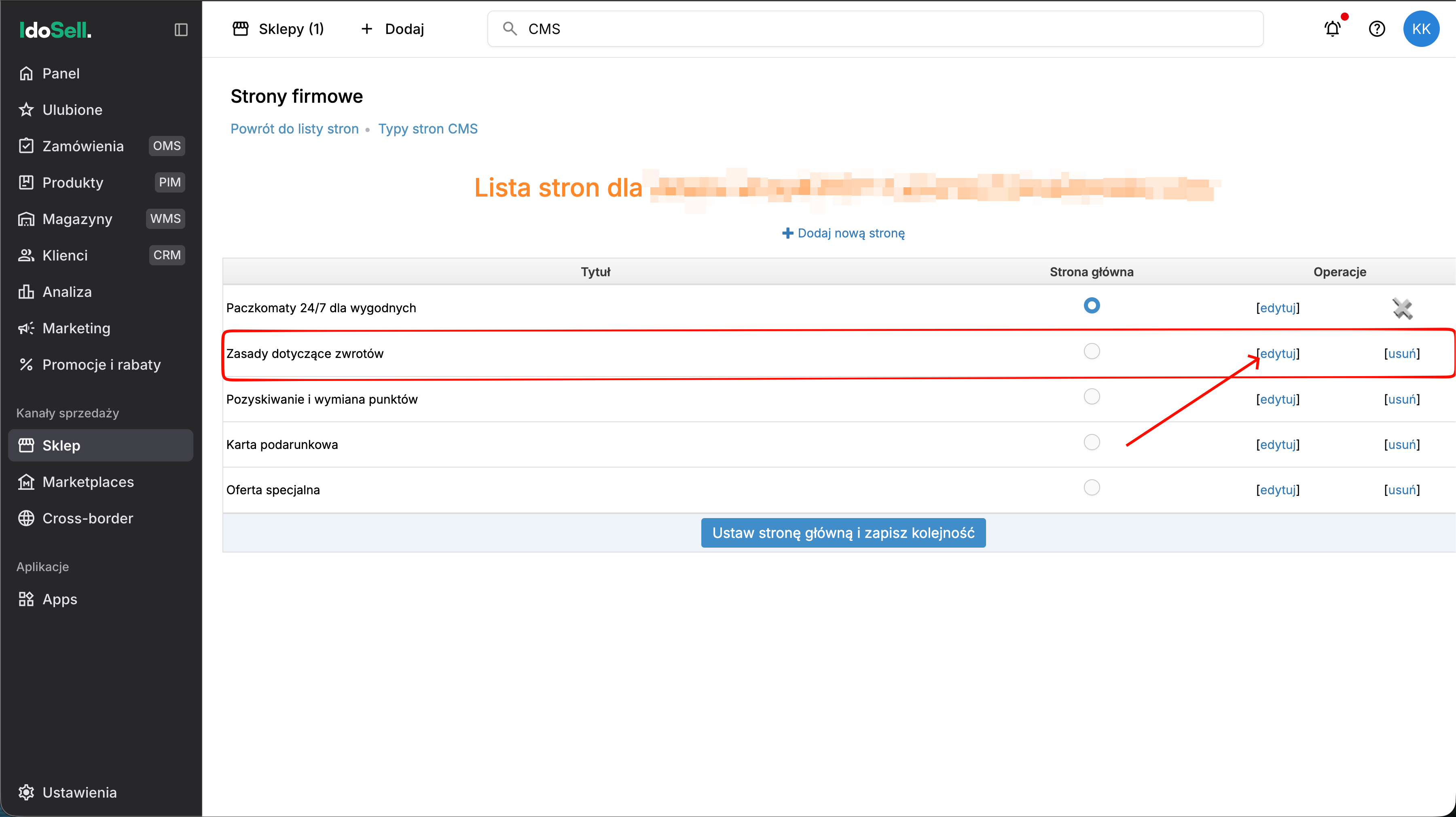
Task: Click Ustaw stronę główną i zapisz kolejność
Action: (843, 533)
